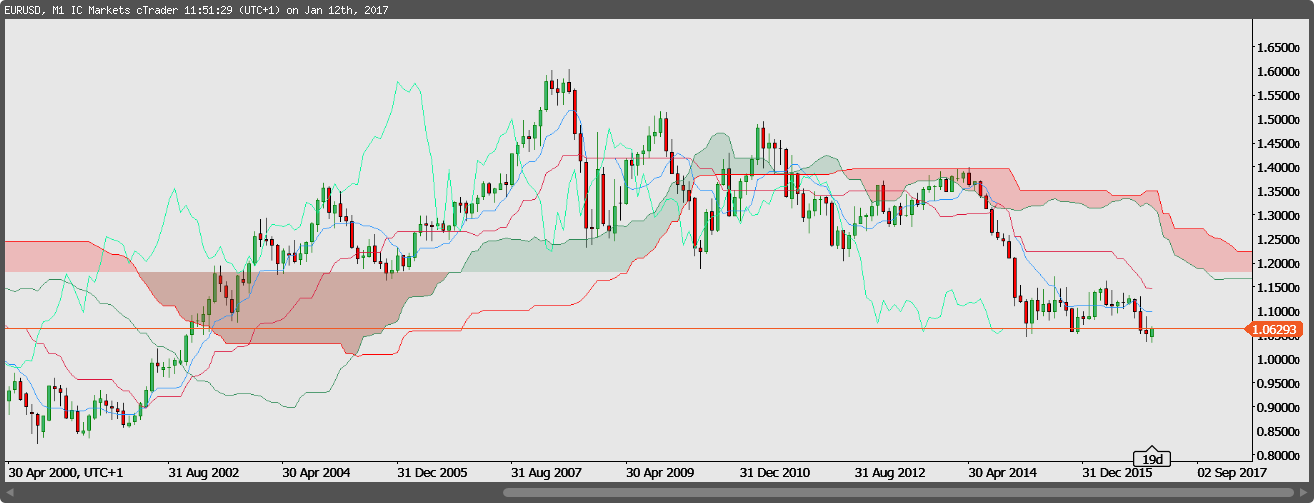Viewport: 1314px width, 503px height.
Task: Click the 31 Aug 2007 date label
Action: pos(546,471)
